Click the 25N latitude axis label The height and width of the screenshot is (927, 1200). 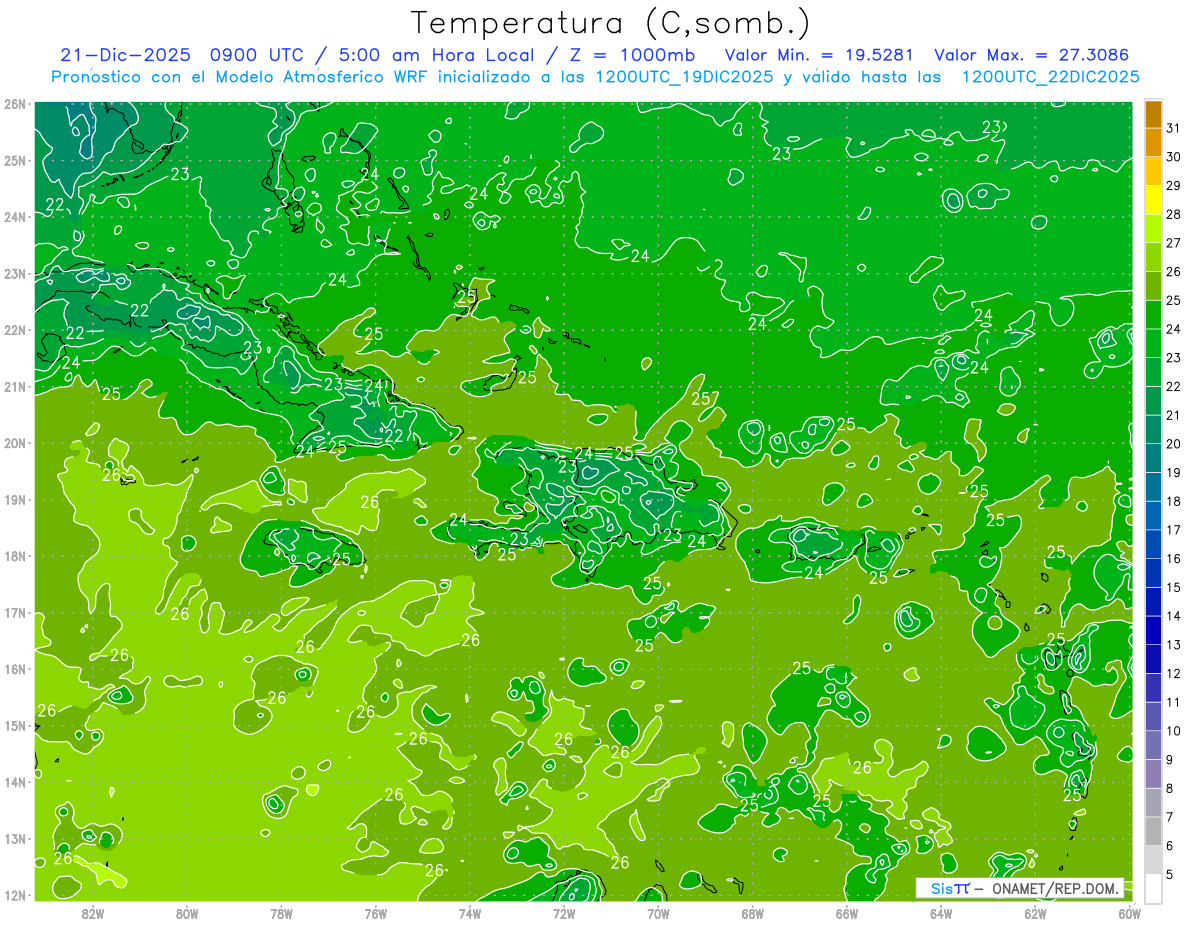[x=15, y=160]
